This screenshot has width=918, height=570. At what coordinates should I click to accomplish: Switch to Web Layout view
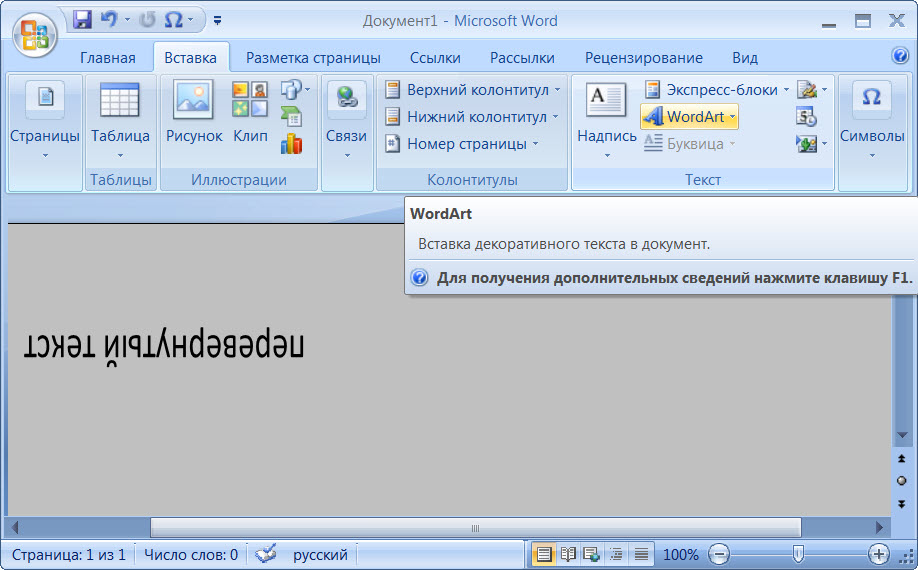(x=592, y=554)
